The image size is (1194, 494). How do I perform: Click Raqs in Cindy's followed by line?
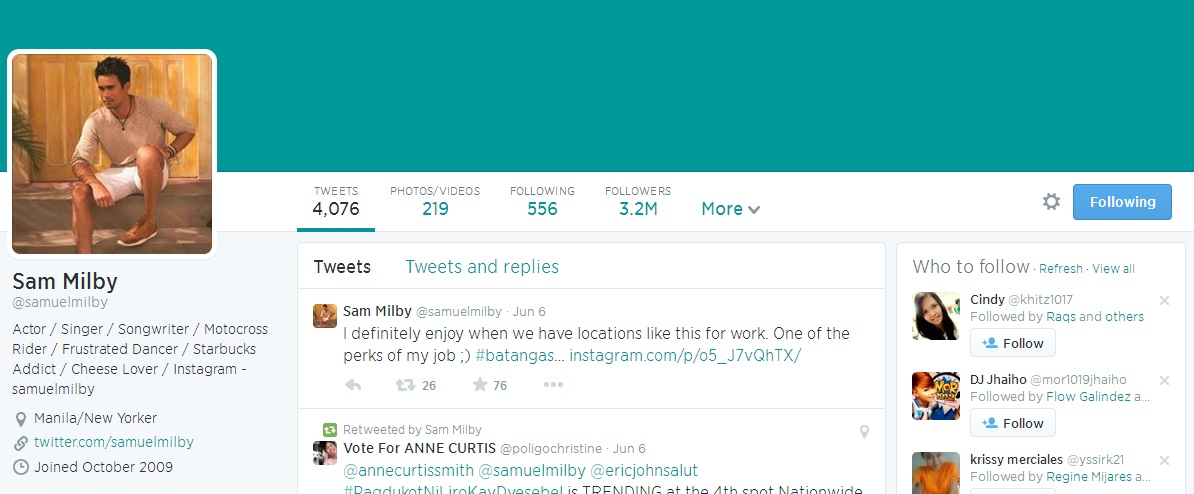(x=1061, y=317)
